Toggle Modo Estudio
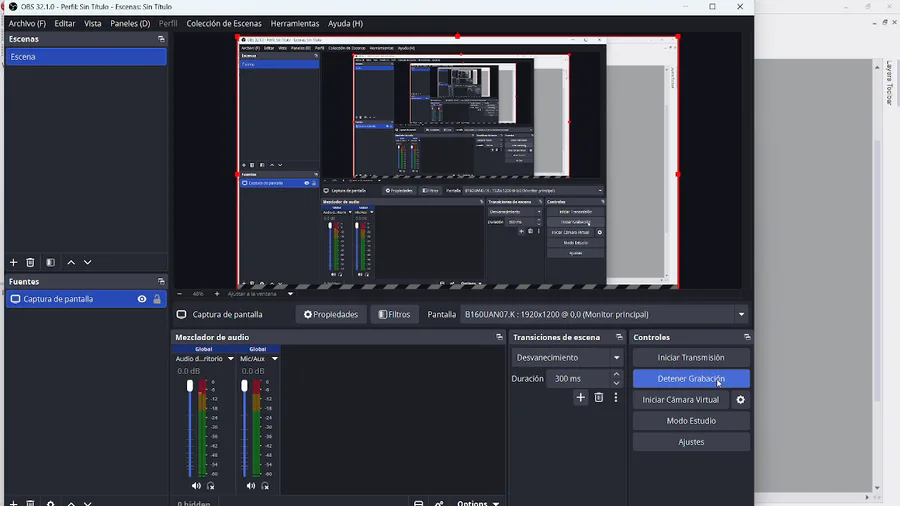 [x=691, y=421]
